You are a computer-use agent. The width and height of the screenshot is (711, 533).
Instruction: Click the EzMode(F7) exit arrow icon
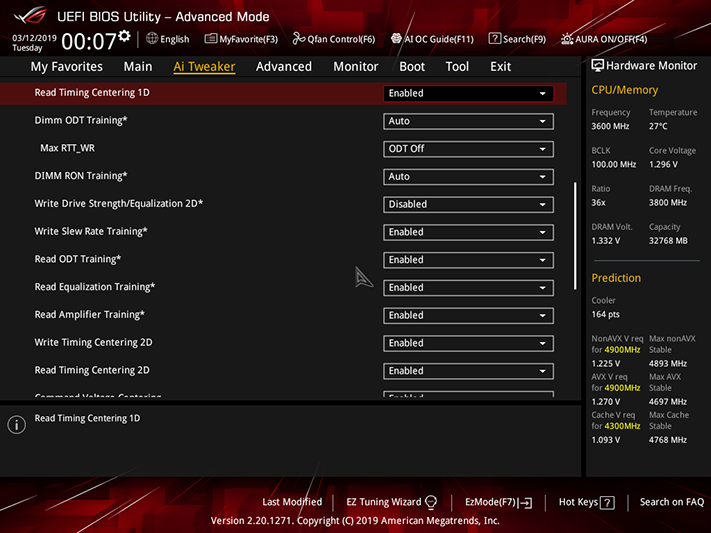click(x=526, y=503)
